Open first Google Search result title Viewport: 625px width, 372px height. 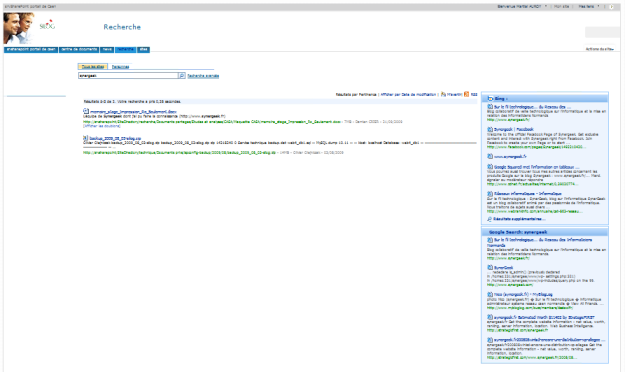coord(540,242)
